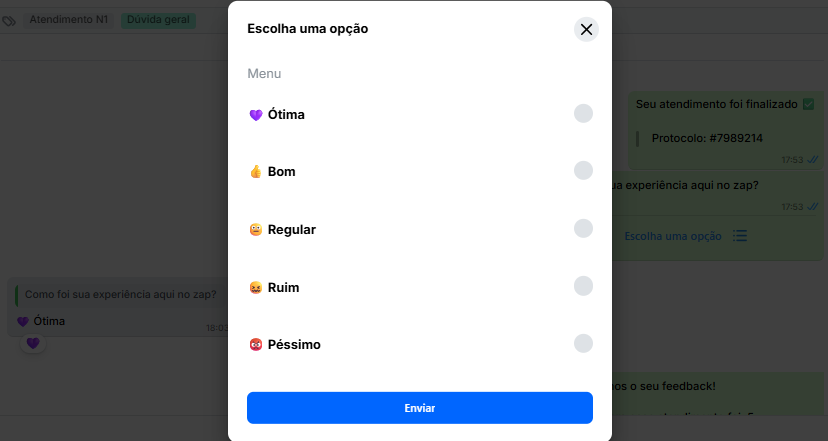The image size is (828, 441).
Task: Click the tag icon in the top bar
Action: [x=9, y=20]
